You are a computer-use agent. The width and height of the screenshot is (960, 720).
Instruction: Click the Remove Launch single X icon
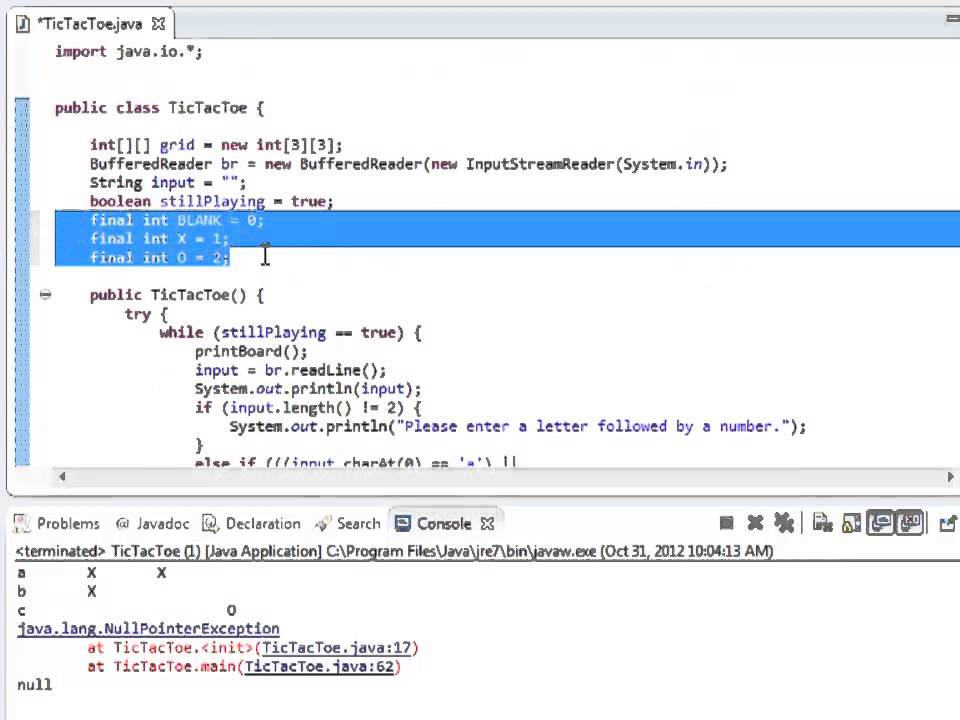click(x=756, y=523)
